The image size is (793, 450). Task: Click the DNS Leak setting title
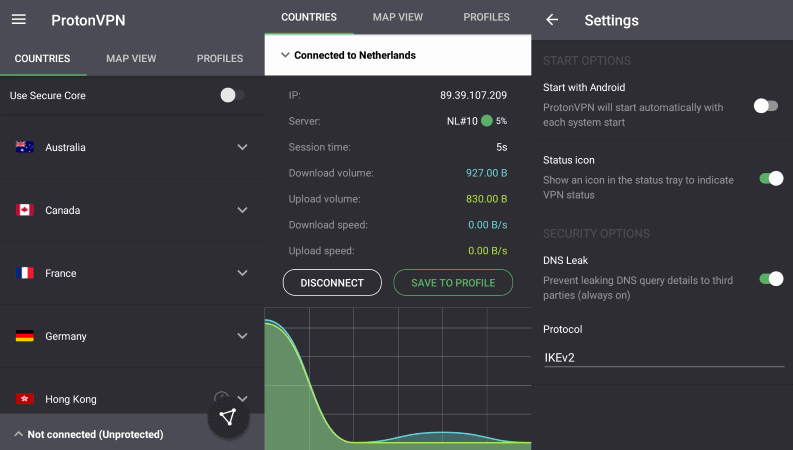pos(565,260)
